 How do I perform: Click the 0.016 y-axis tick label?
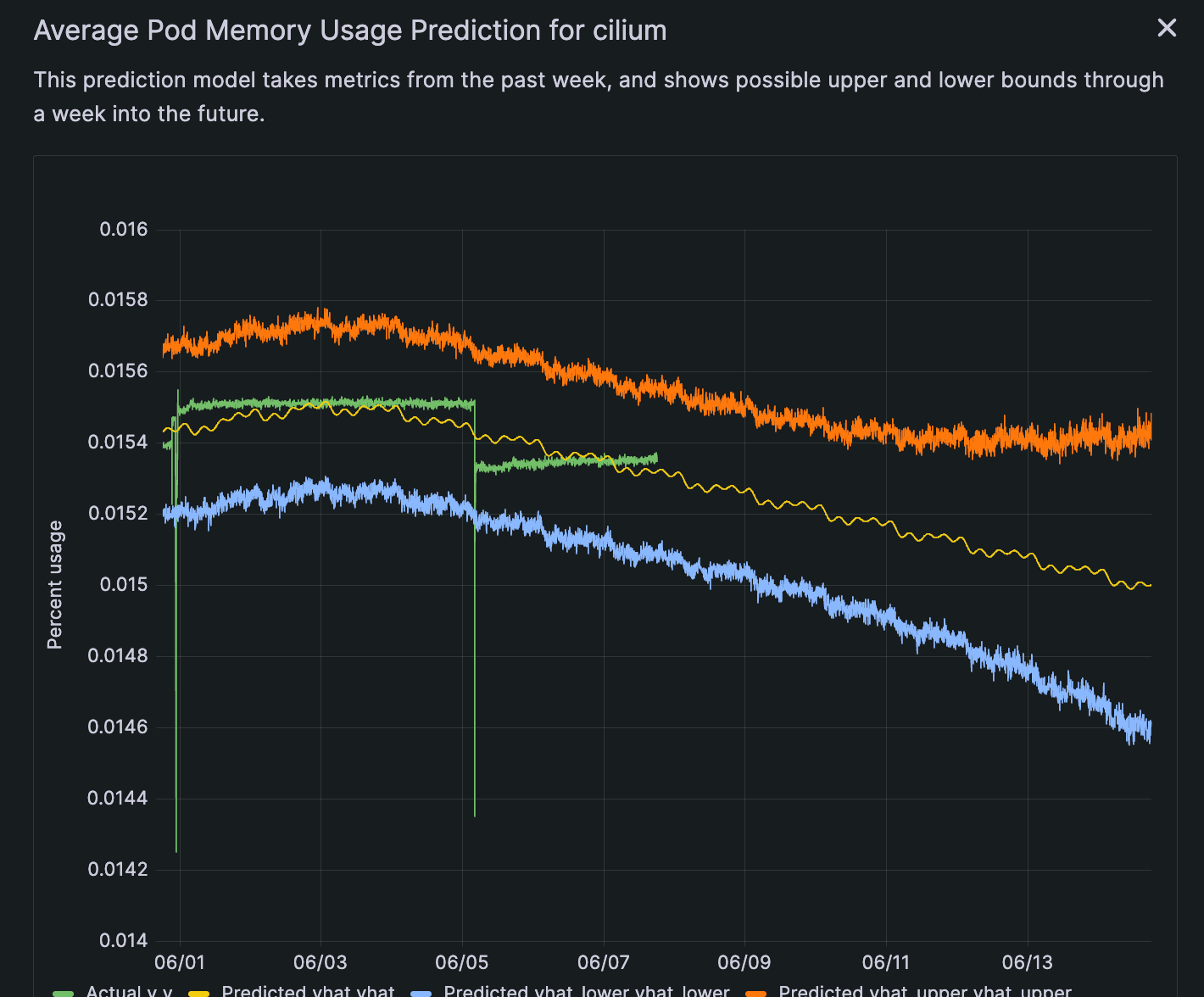point(124,229)
